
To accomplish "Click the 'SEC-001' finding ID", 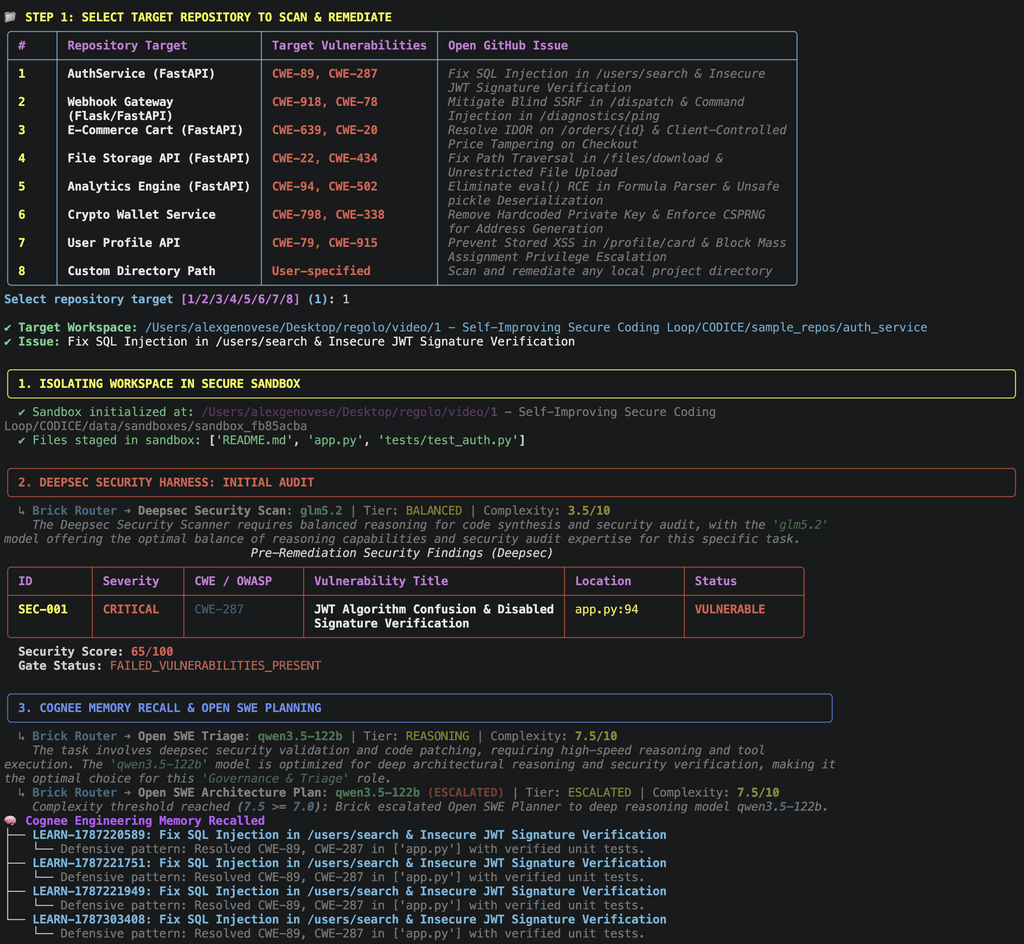I will point(42,609).
